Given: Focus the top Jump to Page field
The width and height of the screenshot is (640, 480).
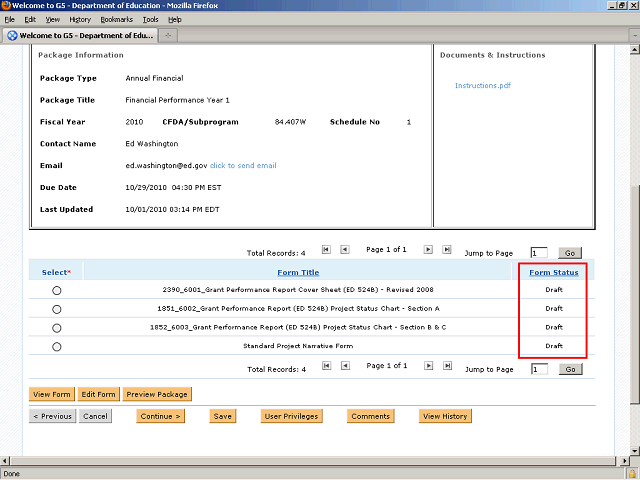Looking at the screenshot, I should coord(539,253).
